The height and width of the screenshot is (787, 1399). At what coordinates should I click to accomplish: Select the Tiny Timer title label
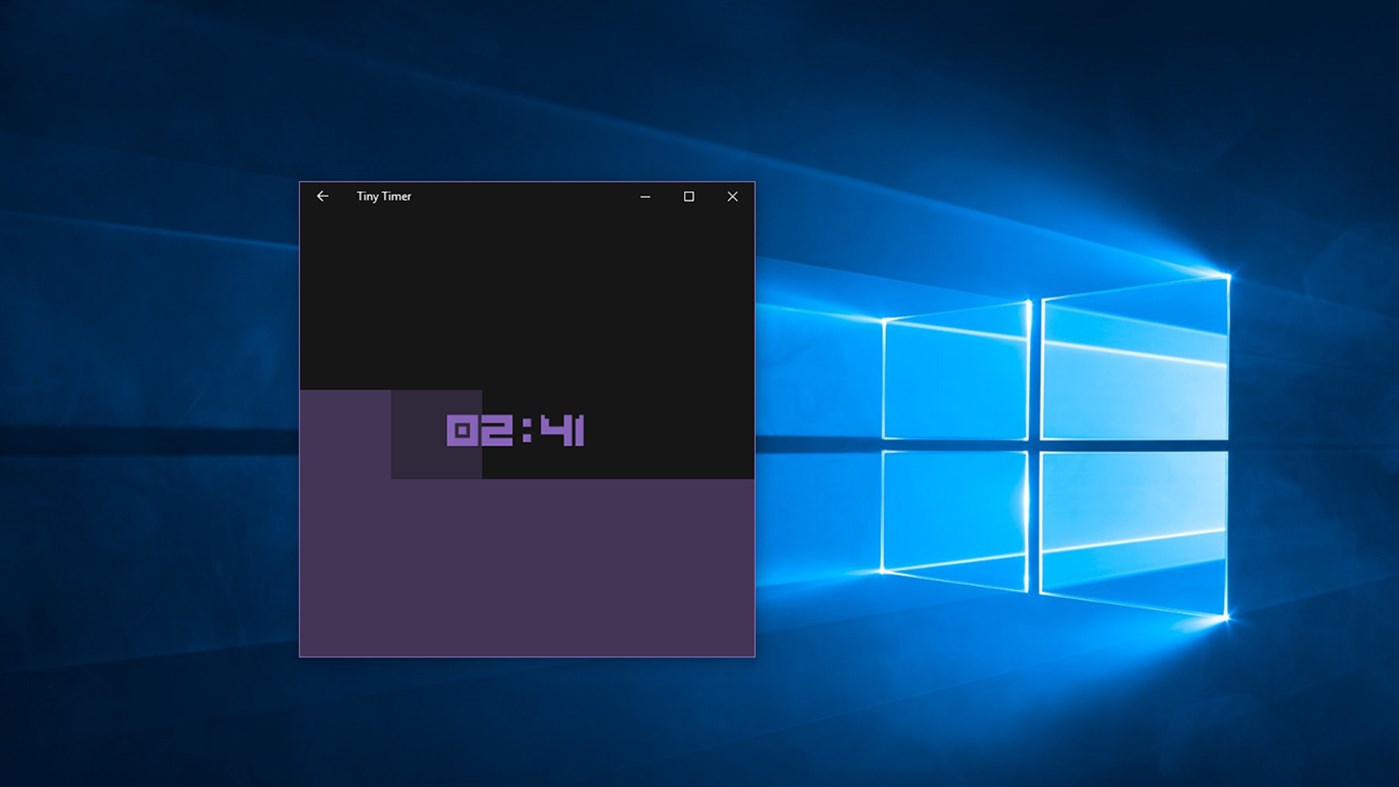coord(384,196)
